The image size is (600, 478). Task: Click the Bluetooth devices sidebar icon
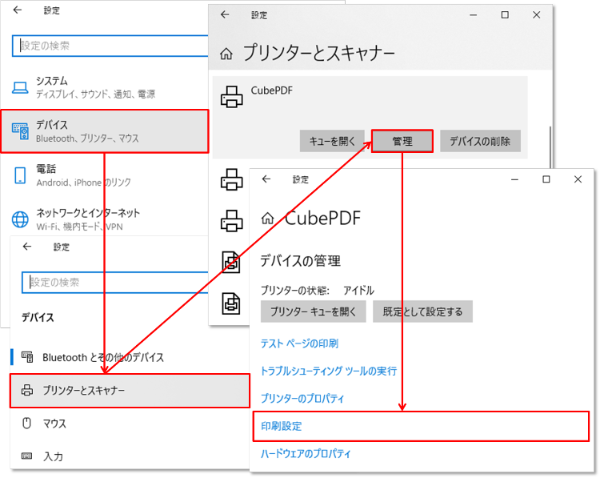click(27, 357)
